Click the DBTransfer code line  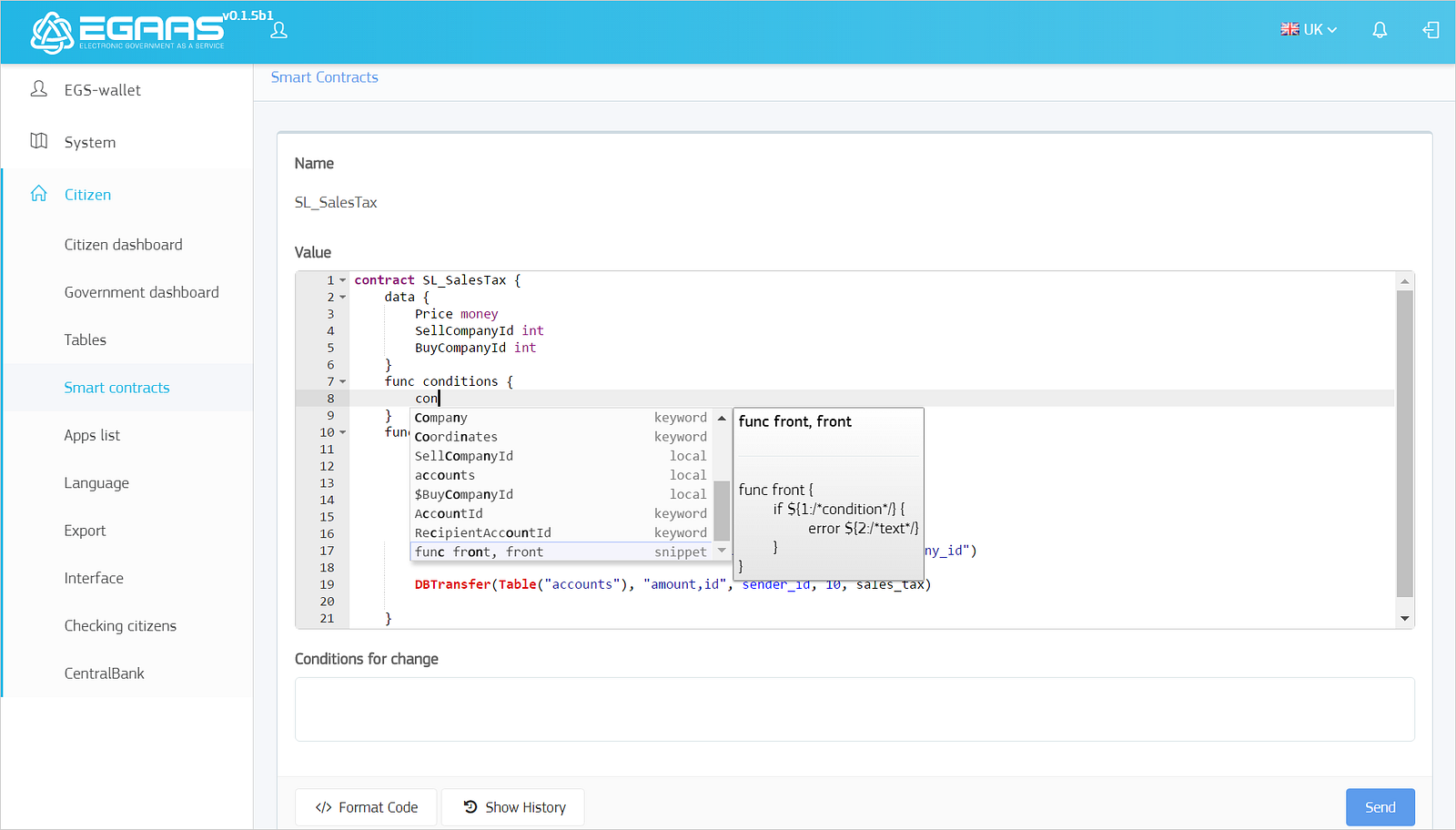pos(673,584)
